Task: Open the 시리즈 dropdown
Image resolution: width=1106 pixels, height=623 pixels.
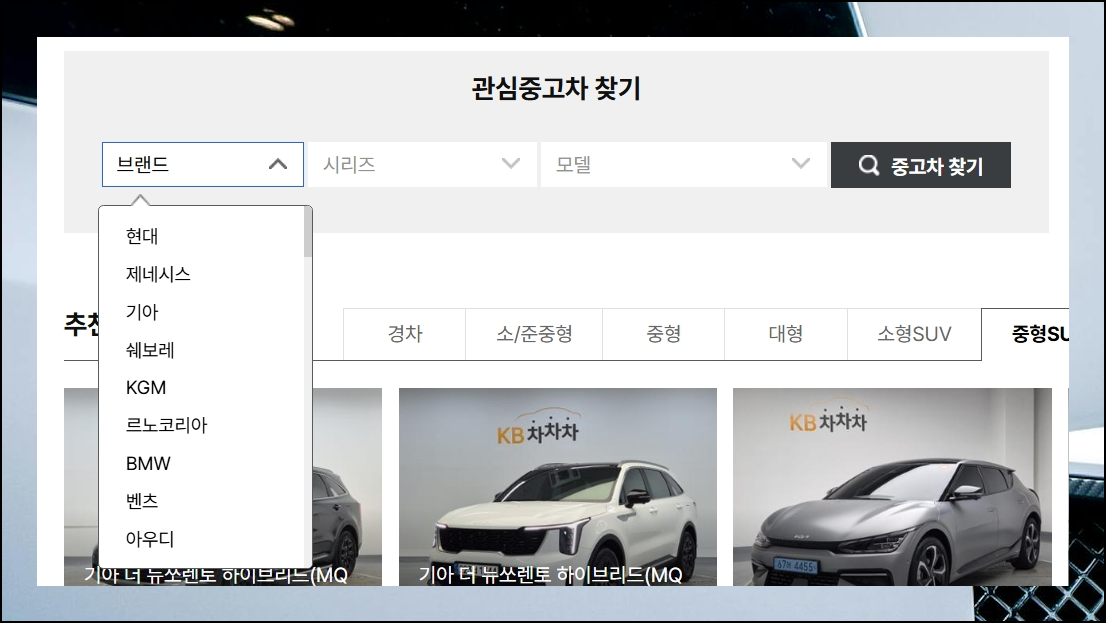Action: click(422, 164)
